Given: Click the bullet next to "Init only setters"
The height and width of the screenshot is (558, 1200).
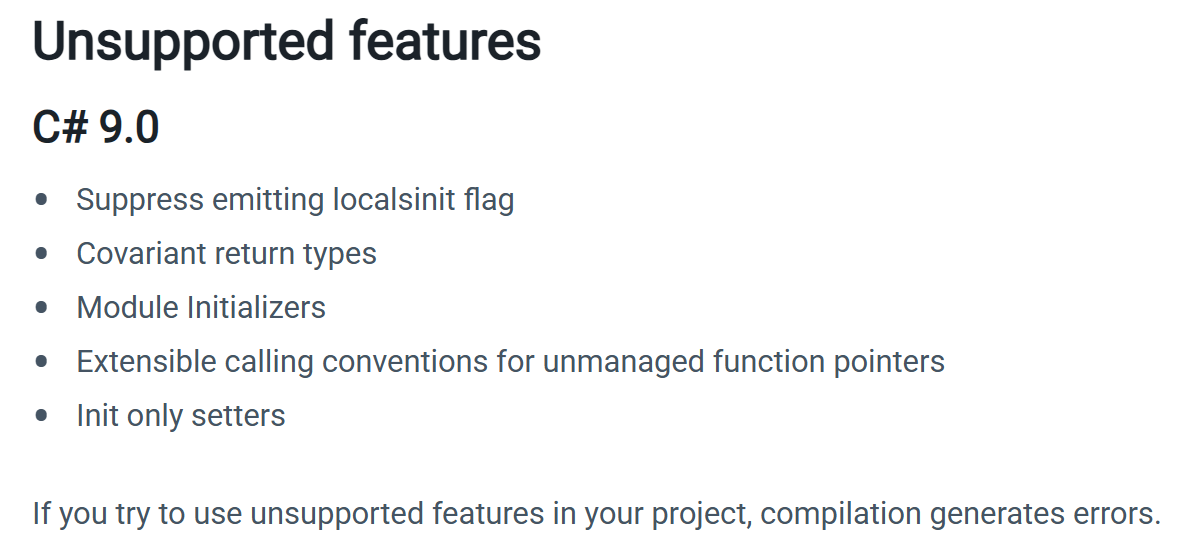Looking at the screenshot, I should (x=41, y=416).
